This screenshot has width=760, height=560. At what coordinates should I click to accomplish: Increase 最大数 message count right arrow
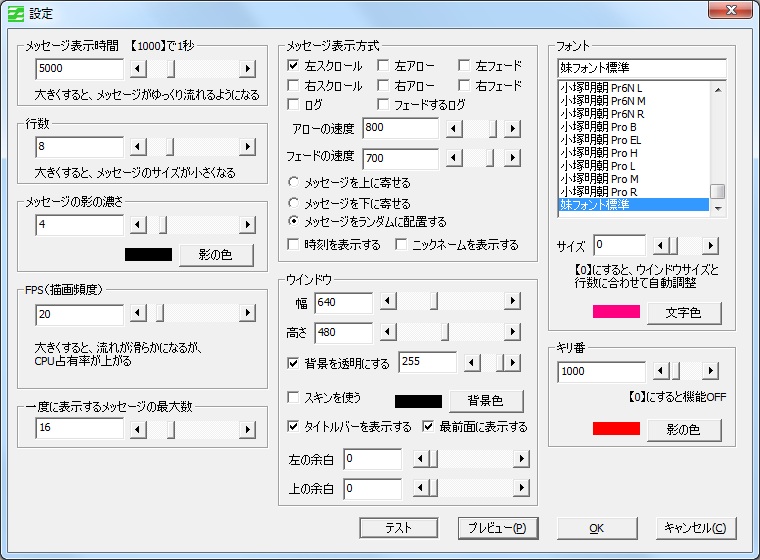tap(248, 430)
